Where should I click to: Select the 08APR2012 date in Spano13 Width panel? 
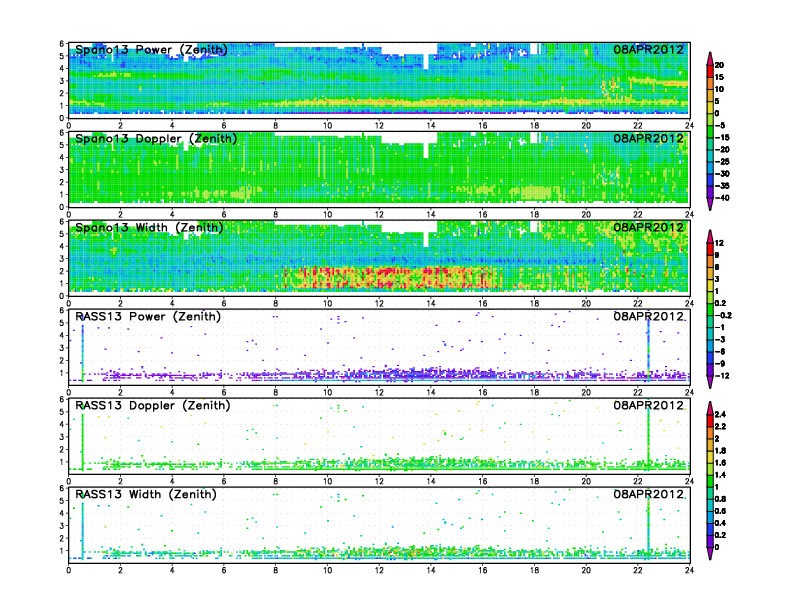pyautogui.click(x=649, y=227)
